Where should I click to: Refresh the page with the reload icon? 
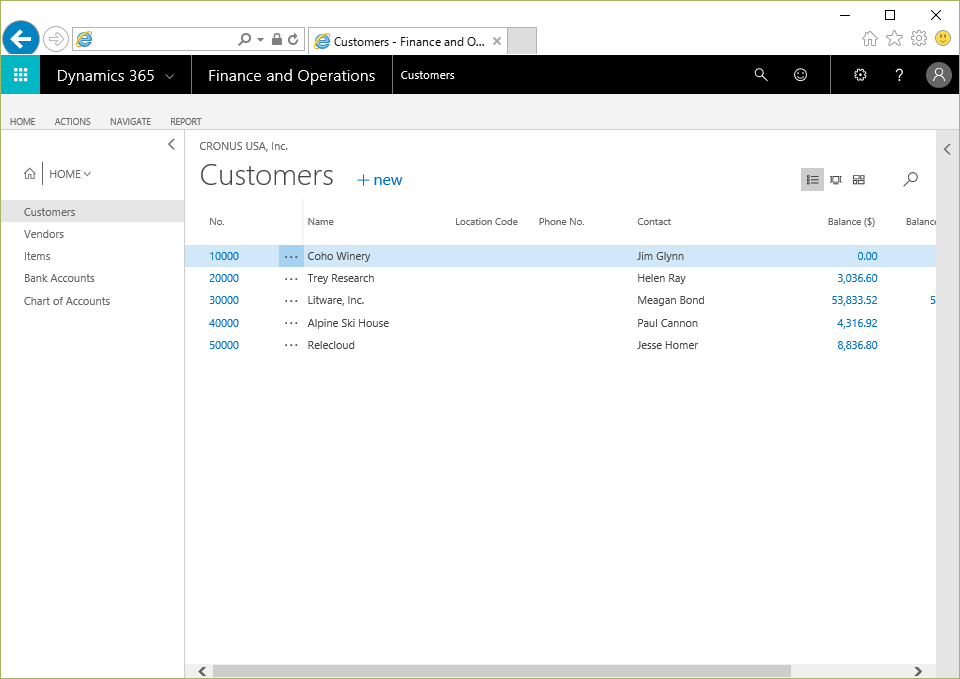pyautogui.click(x=293, y=39)
